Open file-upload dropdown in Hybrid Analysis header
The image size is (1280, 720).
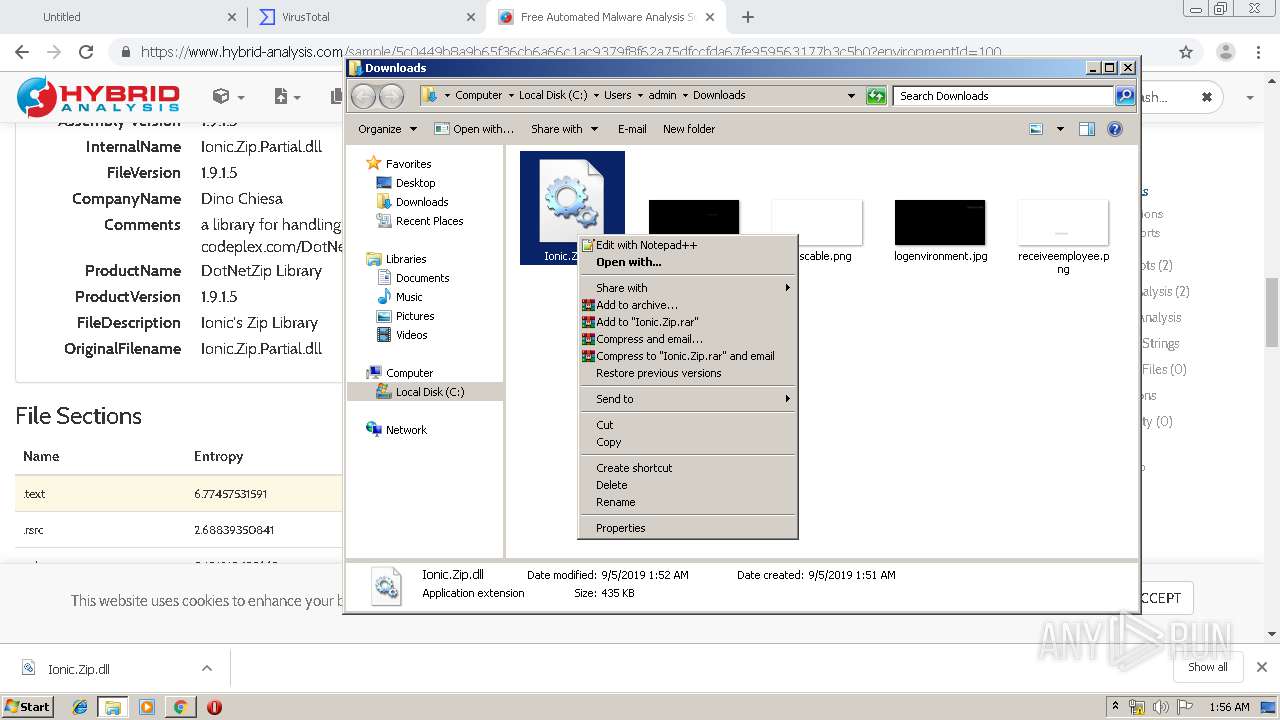(x=287, y=97)
